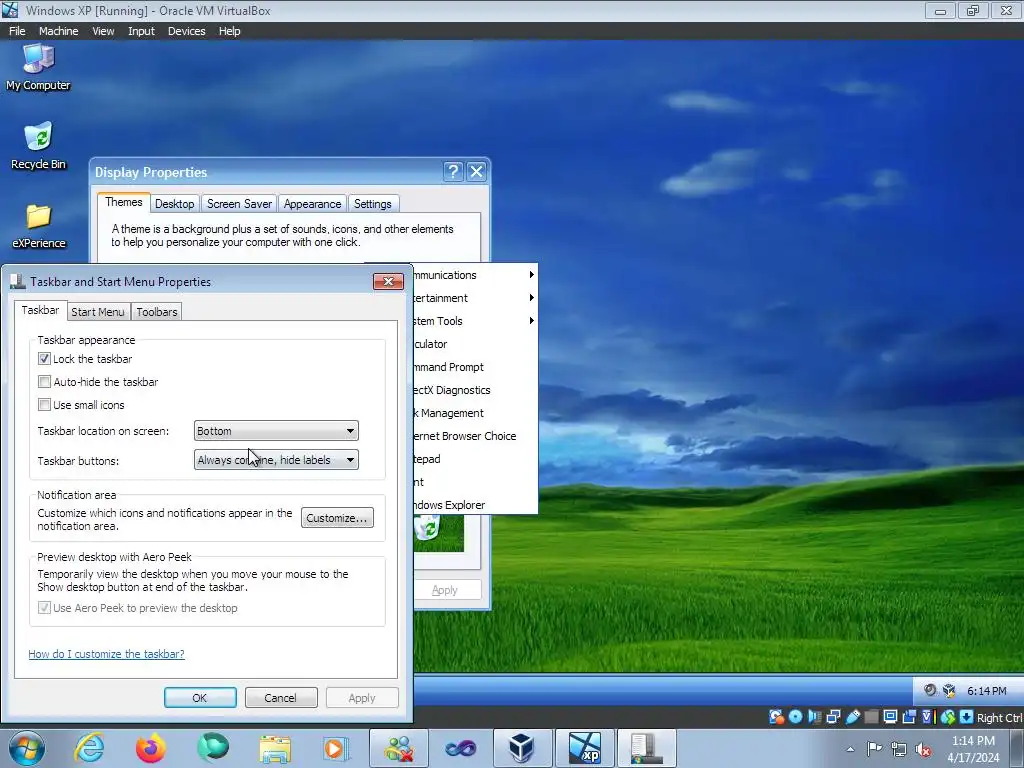Select Desktop tab in Display Properties
Viewport: 1024px width, 768px height.
pyautogui.click(x=174, y=204)
